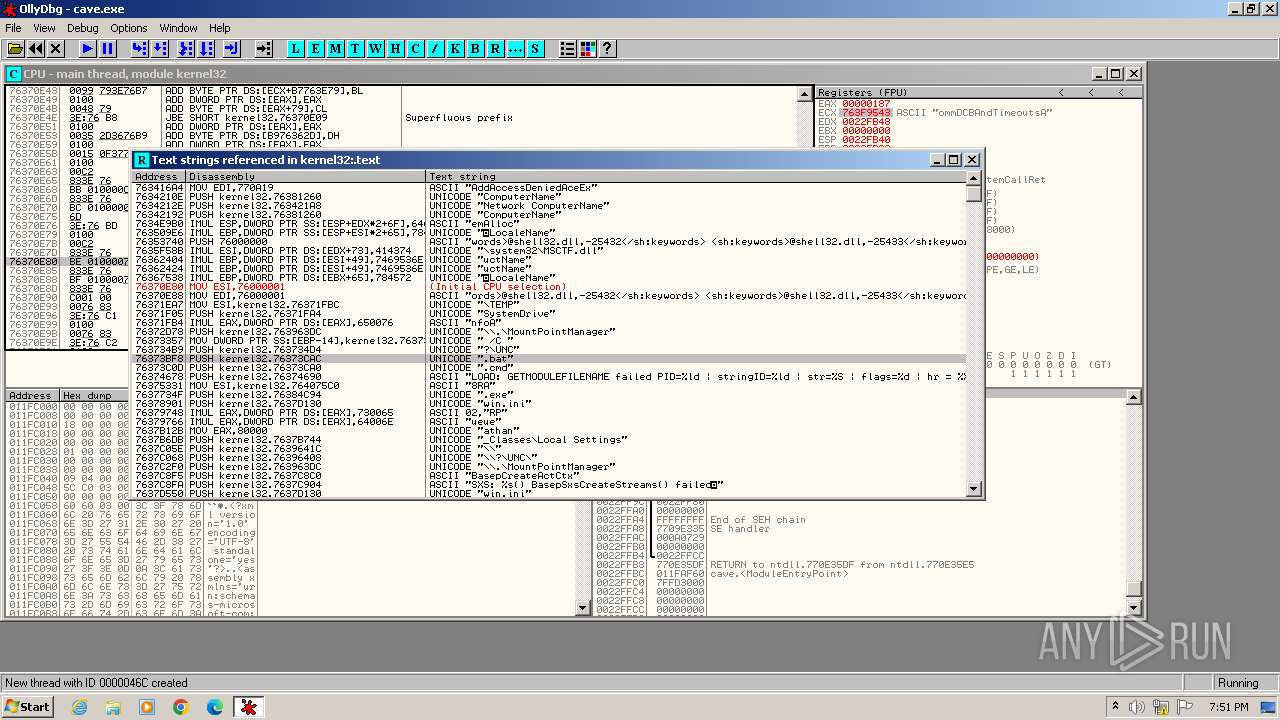Image resolution: width=1280 pixels, height=720 pixels.
Task: Start Trace over from the toolbar
Action: point(206,48)
